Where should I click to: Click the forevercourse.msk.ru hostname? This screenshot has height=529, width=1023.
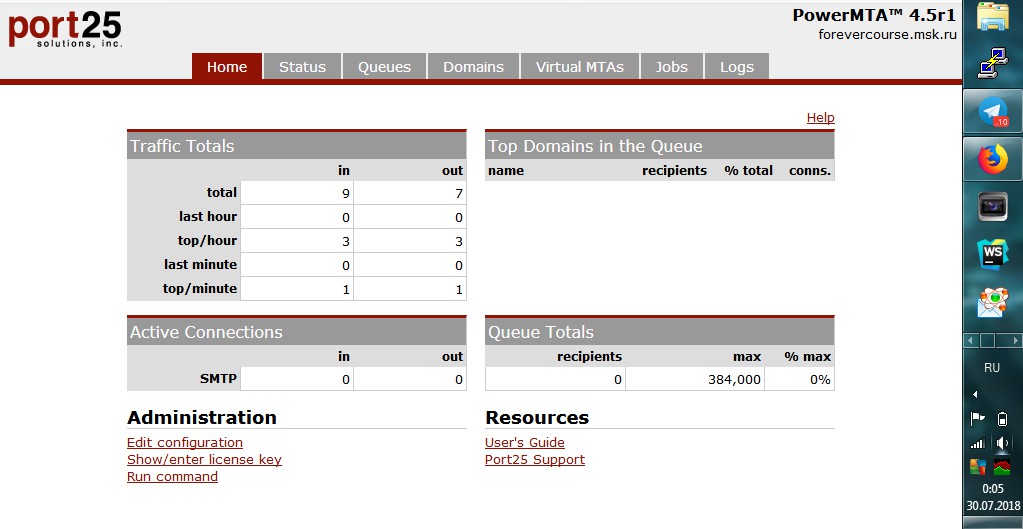tap(887, 35)
